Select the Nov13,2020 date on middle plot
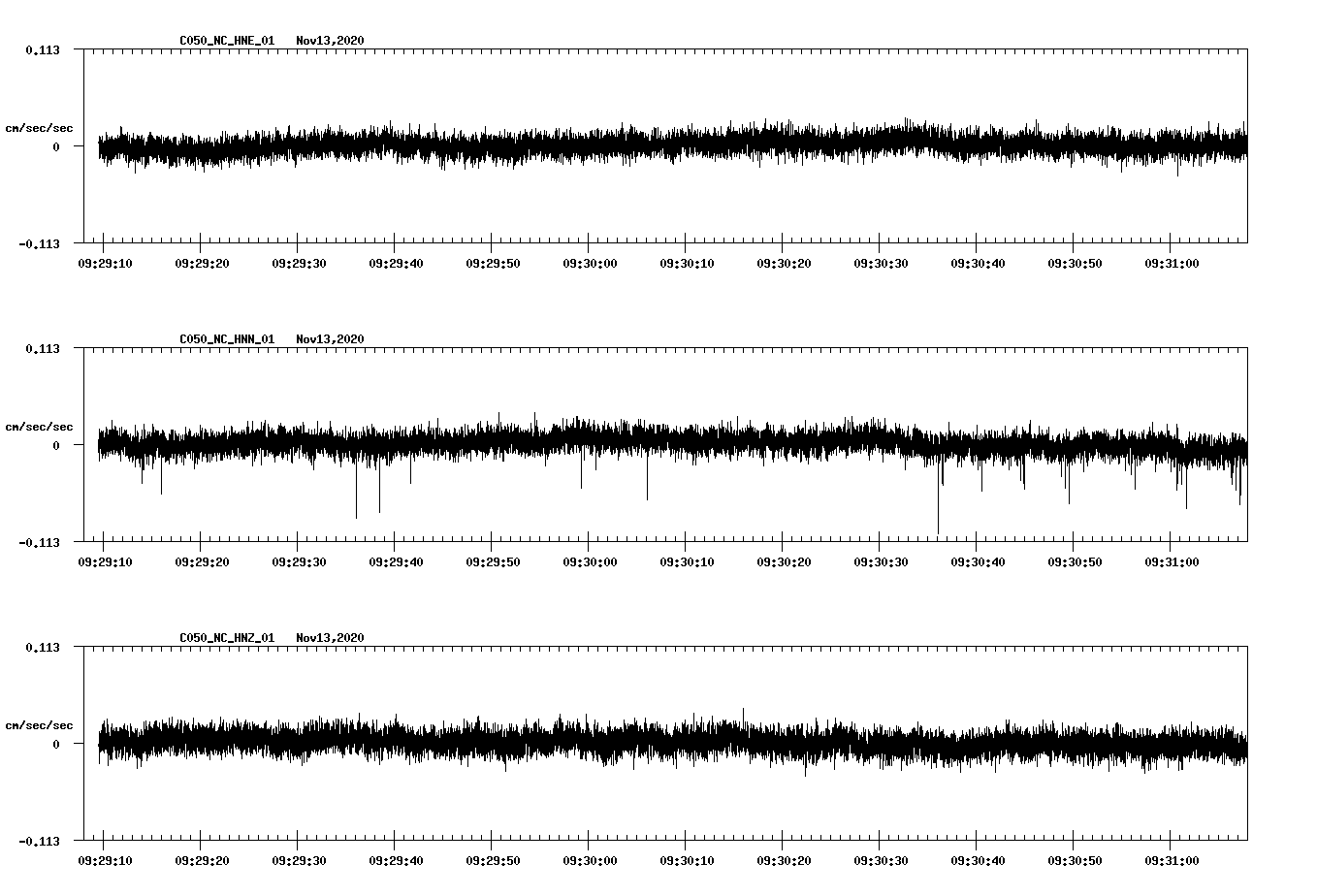Viewport: 1317px width, 896px height. [x=331, y=339]
